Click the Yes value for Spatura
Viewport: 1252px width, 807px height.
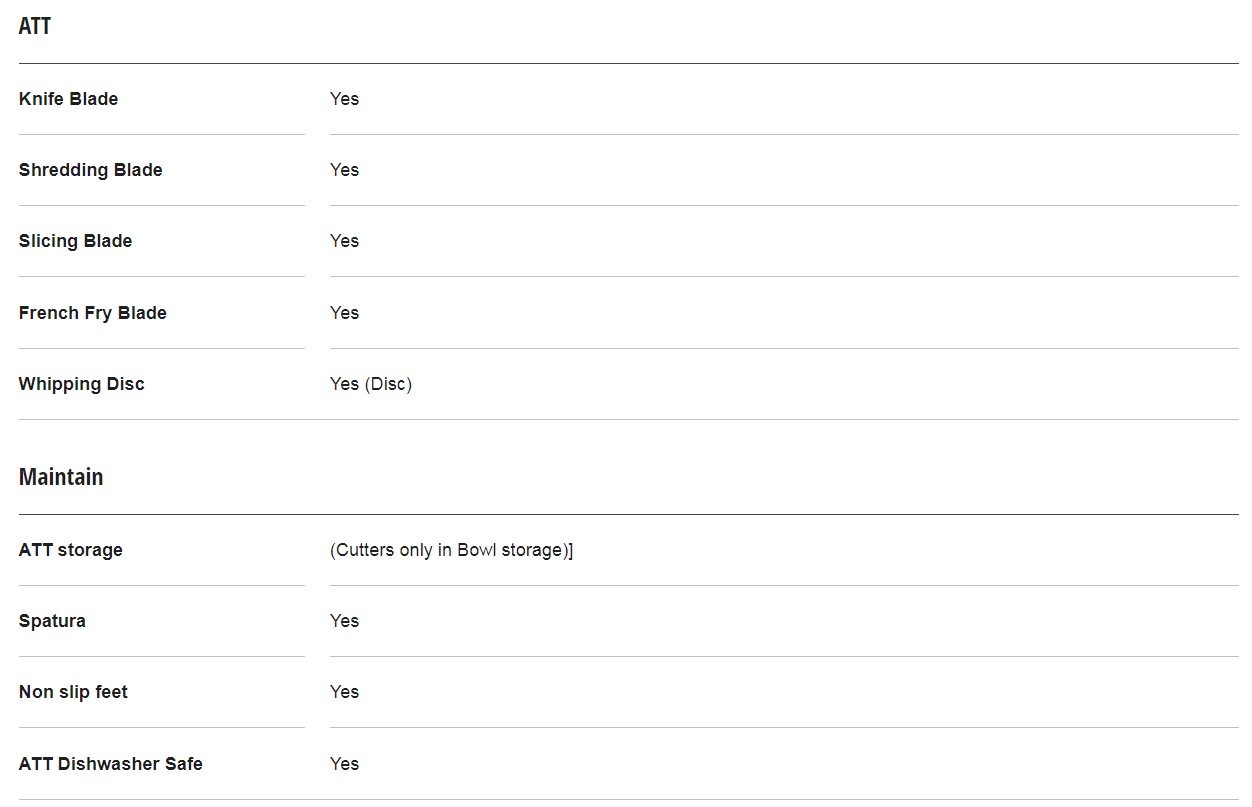pyautogui.click(x=344, y=621)
